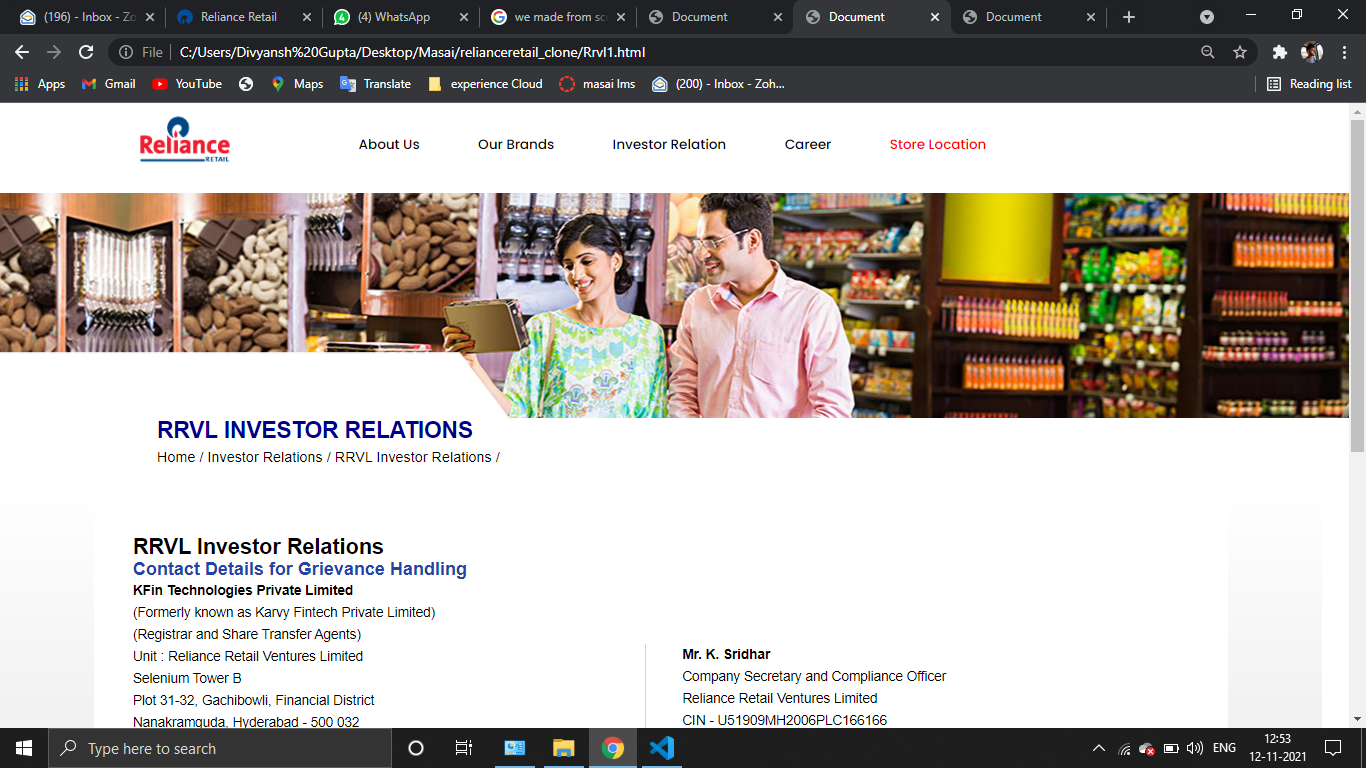Click scrollbar down arrow
The image size is (1366, 768).
click(1357, 719)
